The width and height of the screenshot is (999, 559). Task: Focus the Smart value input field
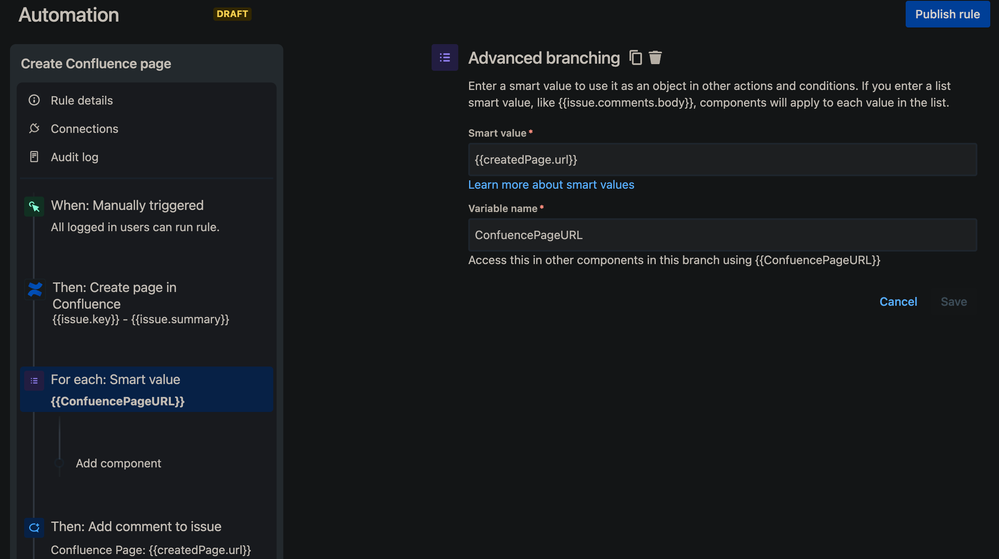722,159
